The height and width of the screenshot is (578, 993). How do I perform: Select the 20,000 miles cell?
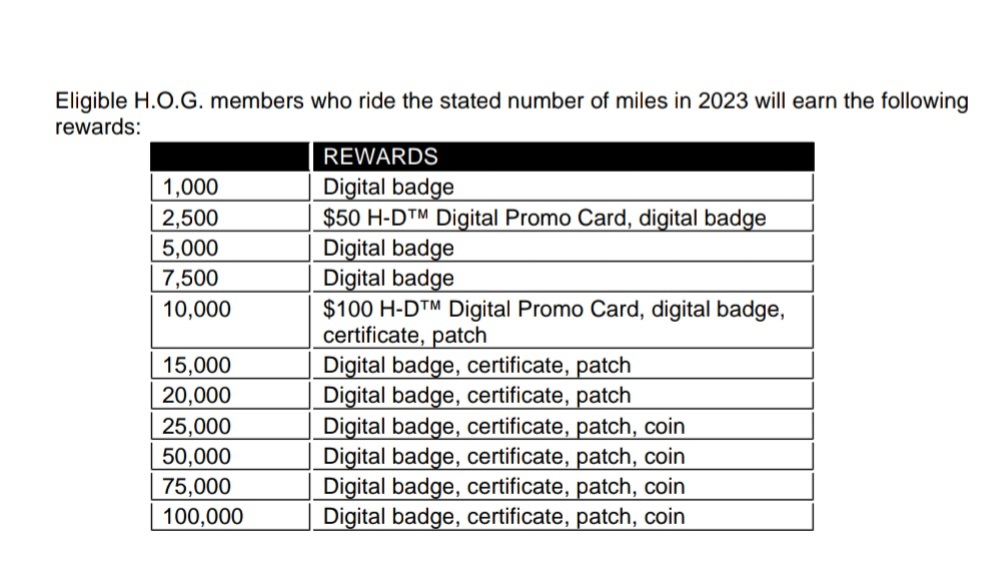tap(231, 395)
